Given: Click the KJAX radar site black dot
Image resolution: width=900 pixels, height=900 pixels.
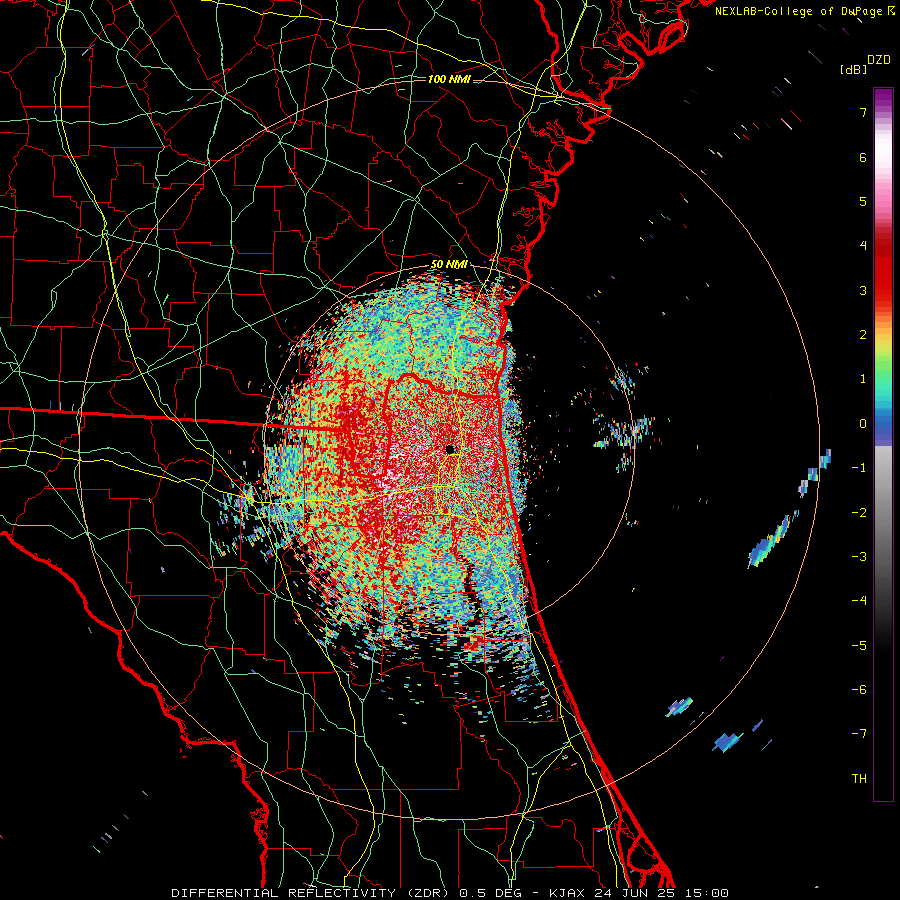Looking at the screenshot, I should 451,449.
